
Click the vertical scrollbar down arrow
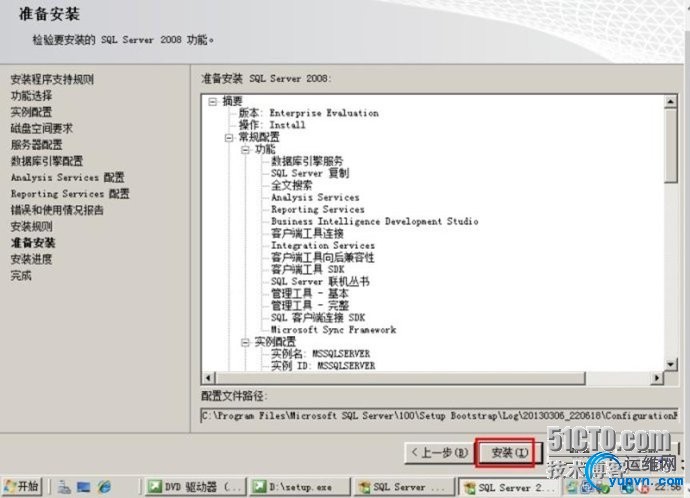[x=670, y=364]
